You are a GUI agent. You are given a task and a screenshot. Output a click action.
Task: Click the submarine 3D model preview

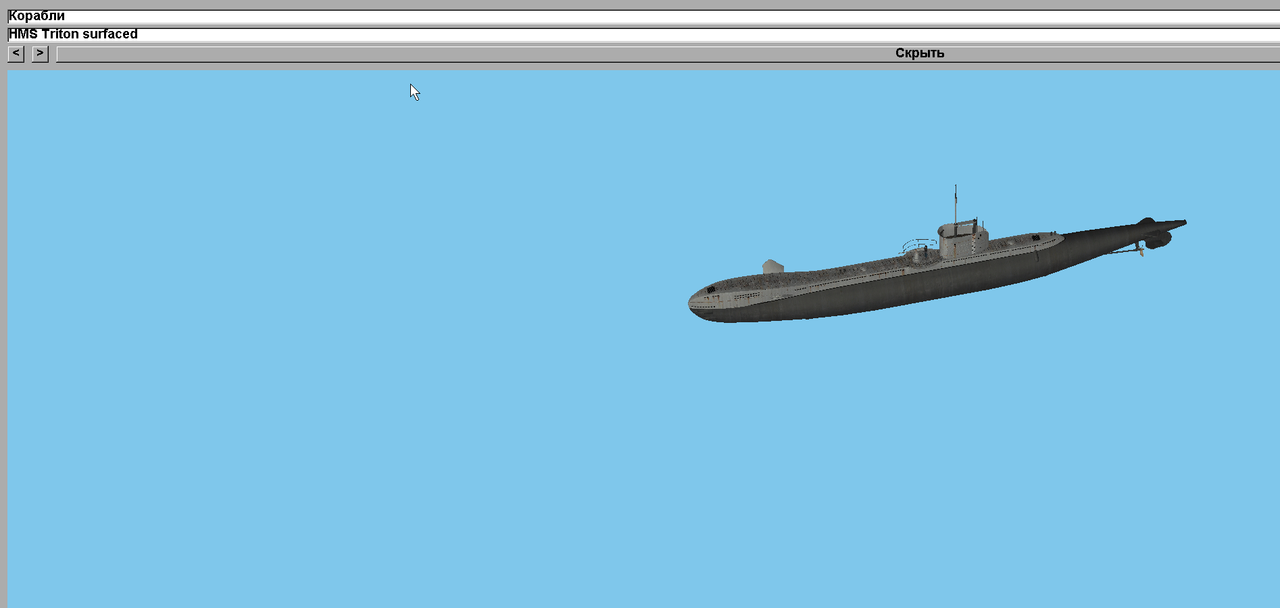pos(937,254)
